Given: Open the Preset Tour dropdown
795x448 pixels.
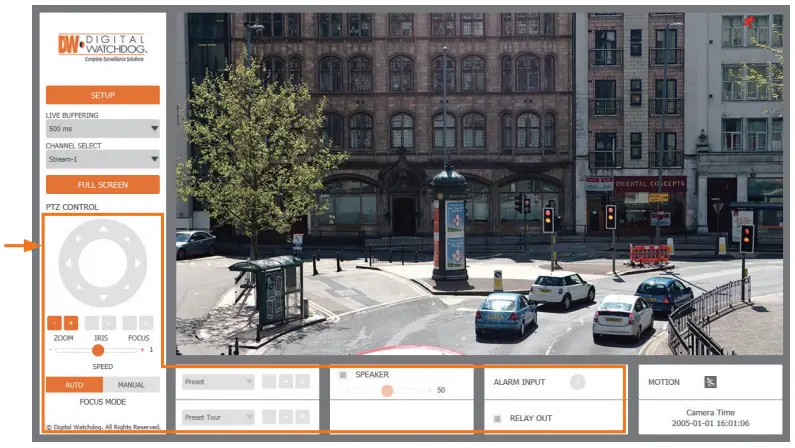Looking at the screenshot, I should click(218, 417).
